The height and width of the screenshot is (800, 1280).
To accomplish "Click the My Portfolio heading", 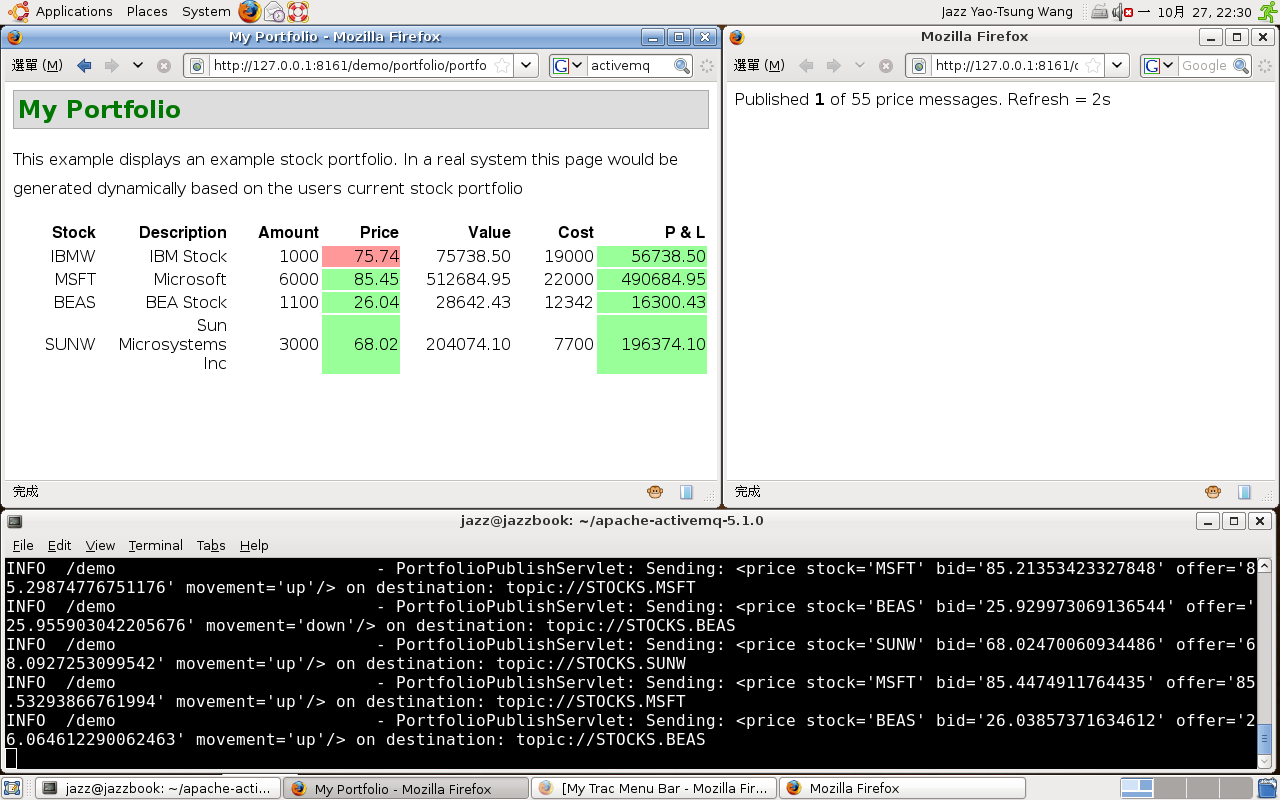I will (100, 110).
